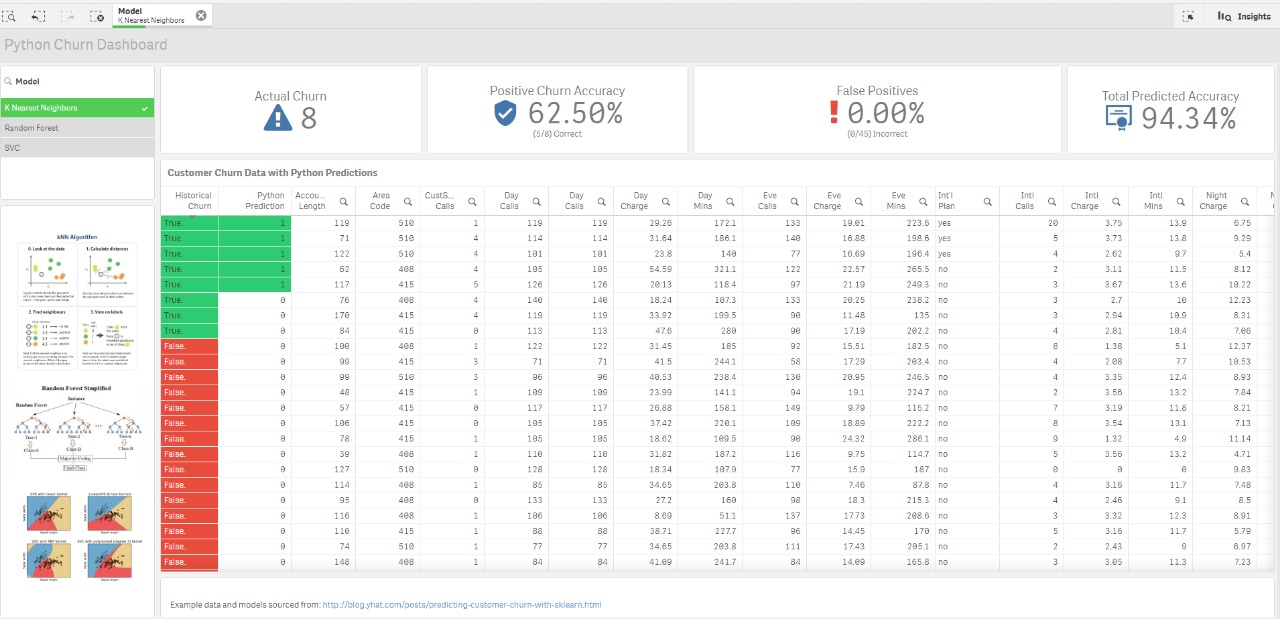Search the Day Charge column
The width and height of the screenshot is (1280, 619).
[x=666, y=201]
